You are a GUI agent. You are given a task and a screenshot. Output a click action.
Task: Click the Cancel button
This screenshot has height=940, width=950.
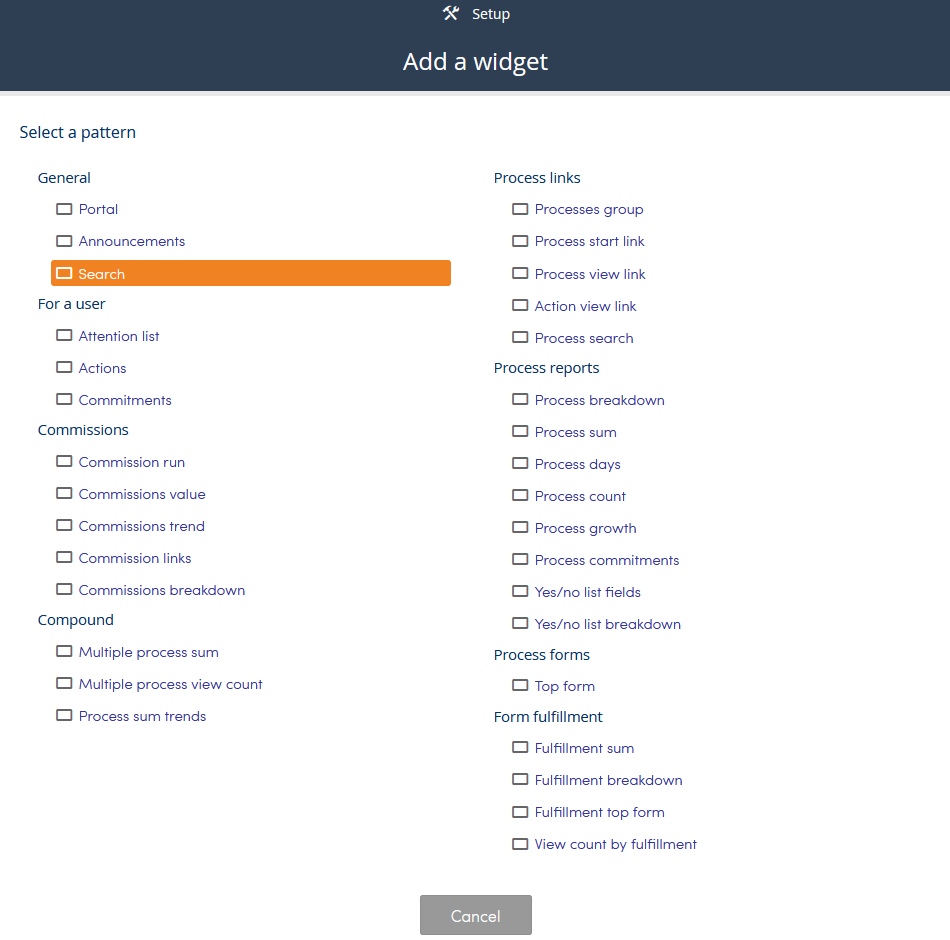[x=476, y=915]
